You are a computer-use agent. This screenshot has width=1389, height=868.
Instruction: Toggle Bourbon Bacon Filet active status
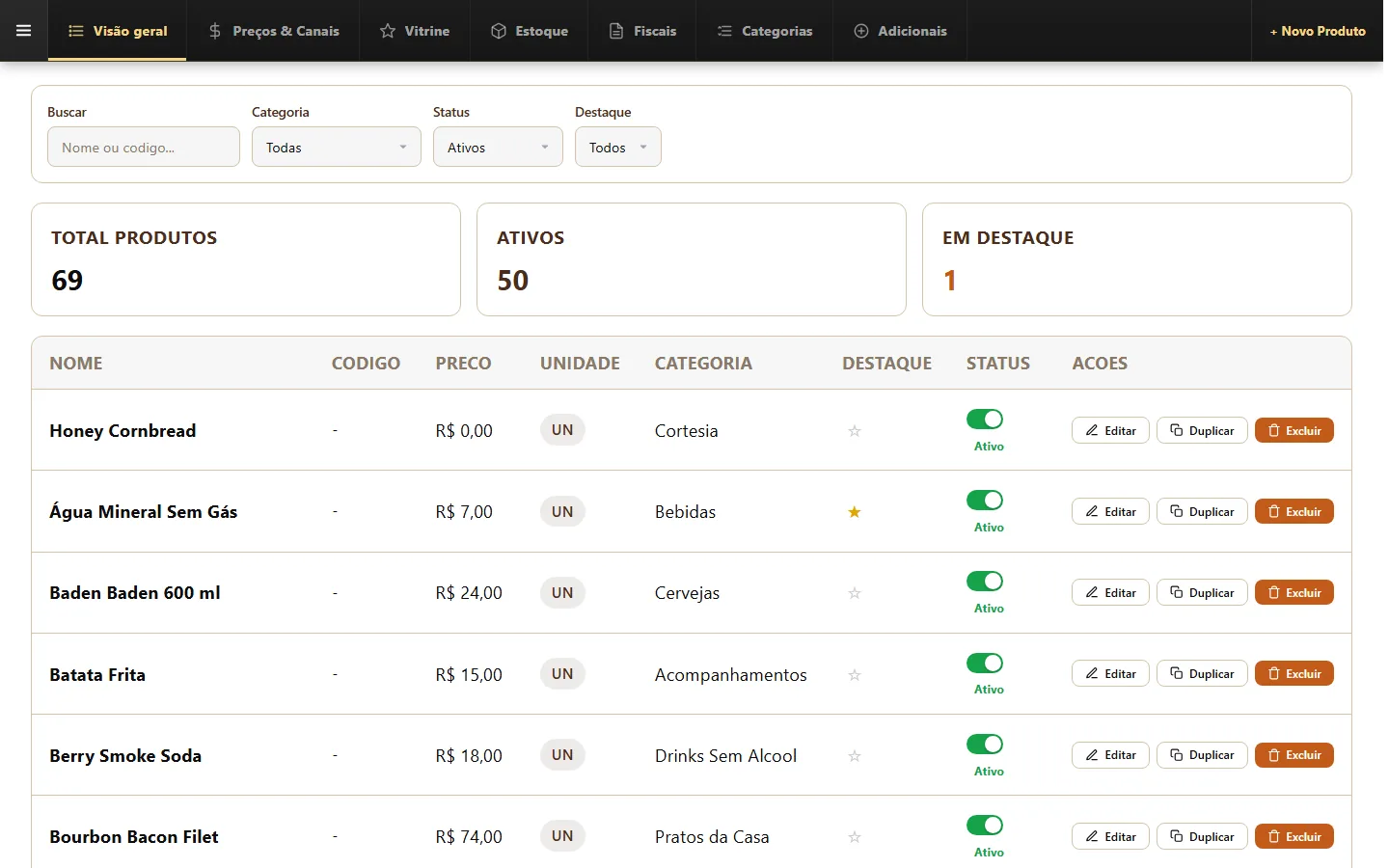985,825
